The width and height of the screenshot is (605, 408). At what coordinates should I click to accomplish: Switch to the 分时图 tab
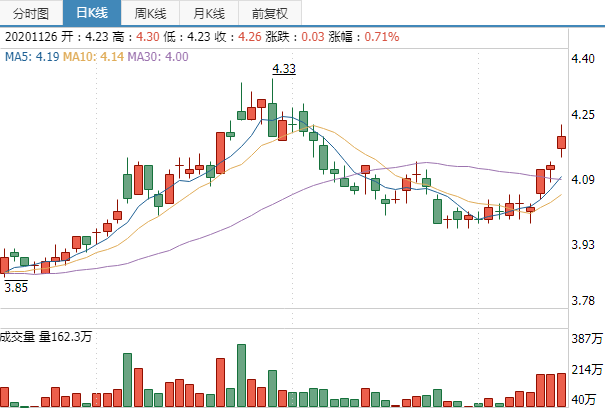(31, 14)
